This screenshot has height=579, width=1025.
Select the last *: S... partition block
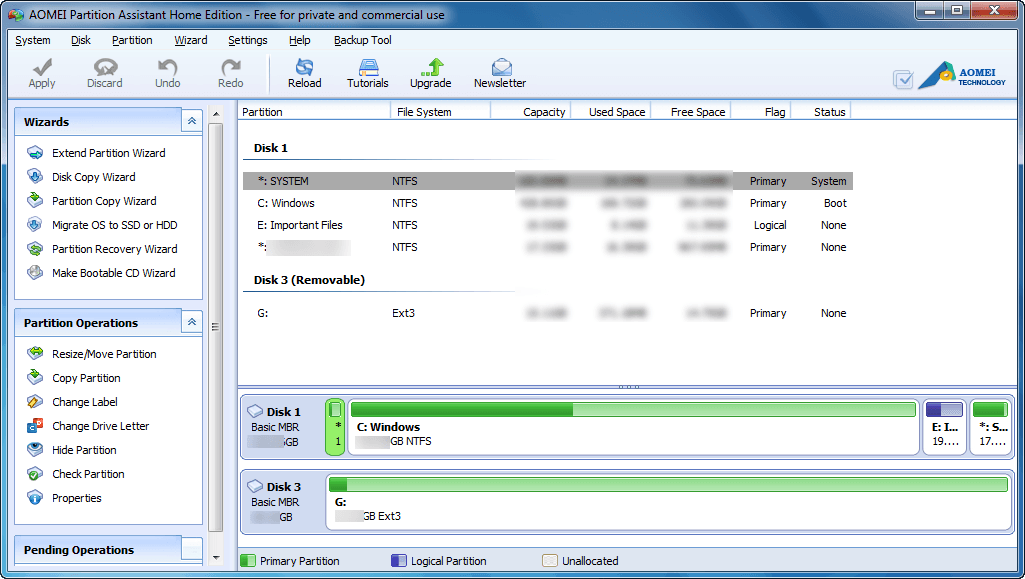(x=990, y=427)
